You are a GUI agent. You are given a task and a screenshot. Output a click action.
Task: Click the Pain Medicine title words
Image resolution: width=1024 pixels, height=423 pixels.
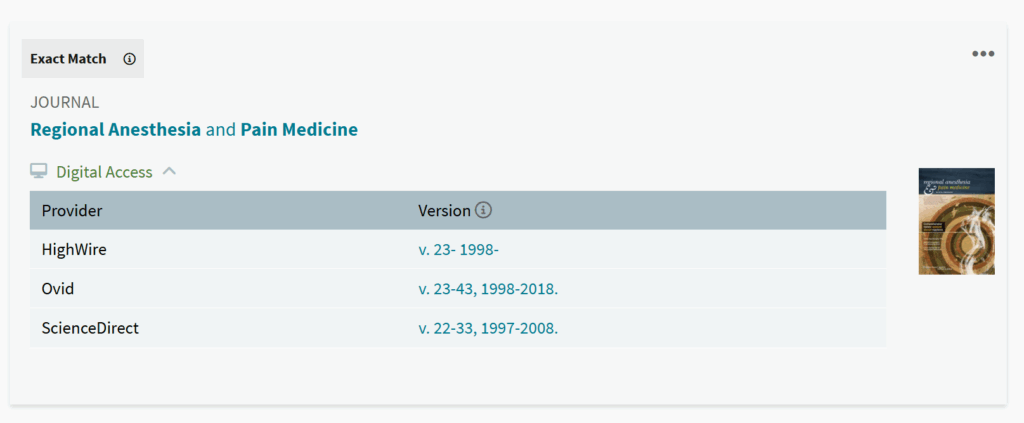tap(299, 130)
